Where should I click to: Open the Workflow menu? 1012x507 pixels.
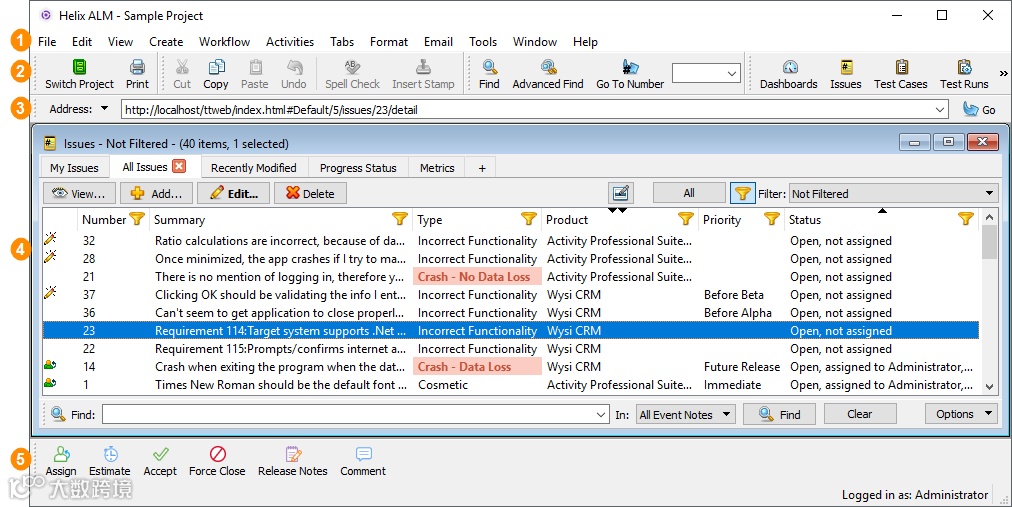225,42
